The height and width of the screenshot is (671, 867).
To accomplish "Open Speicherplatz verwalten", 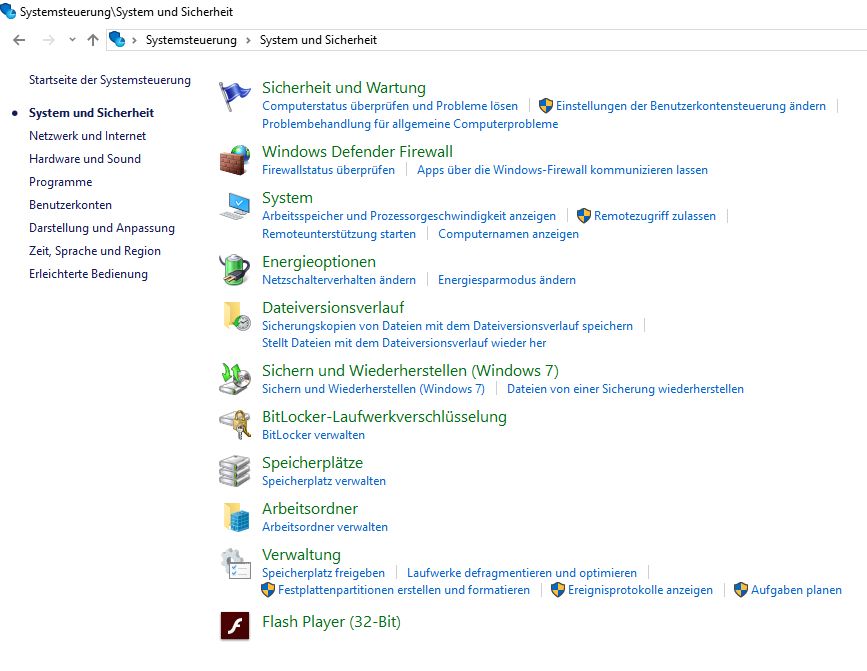I will click(x=324, y=481).
